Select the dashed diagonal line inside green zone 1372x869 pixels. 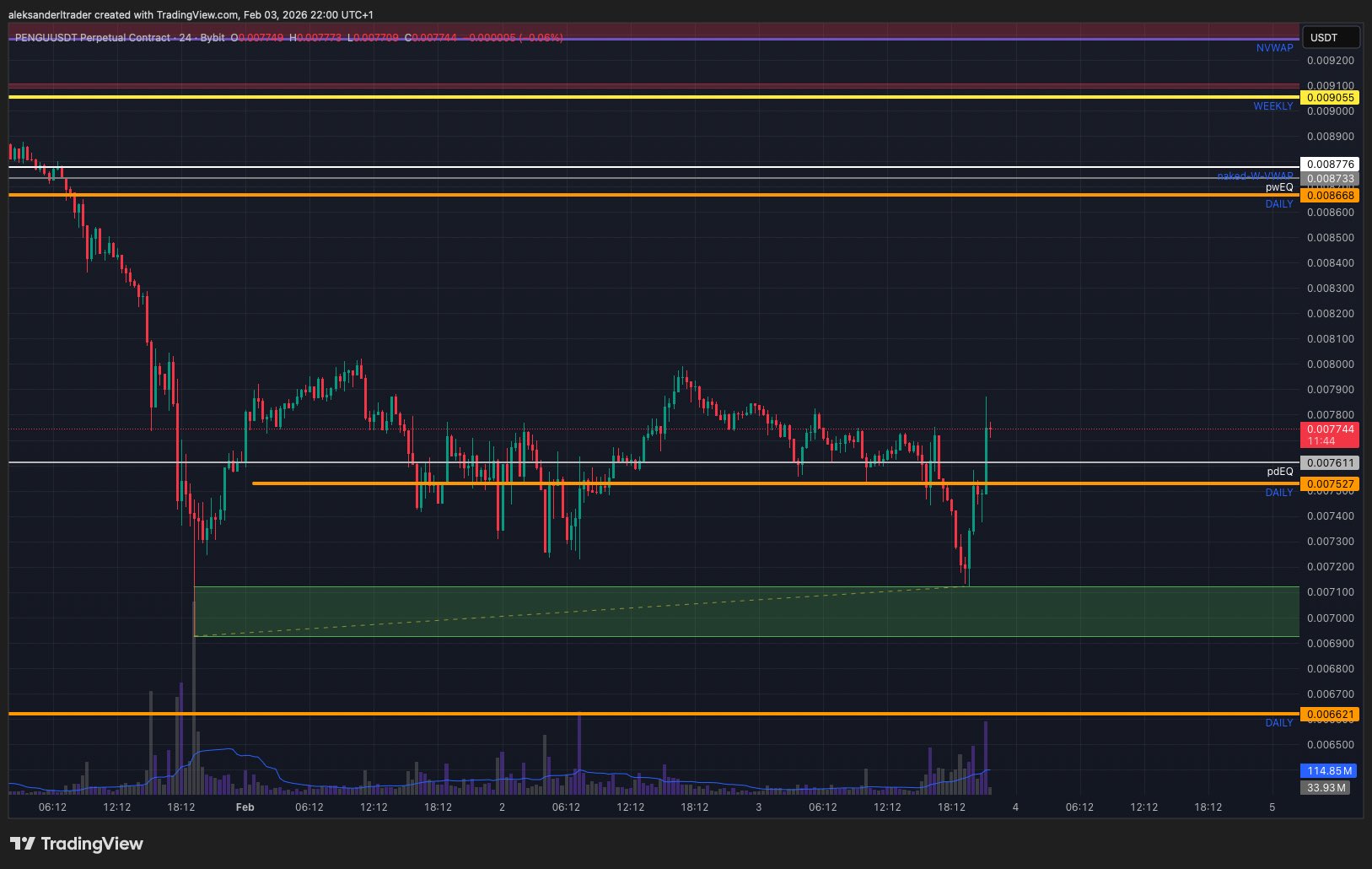(x=581, y=611)
